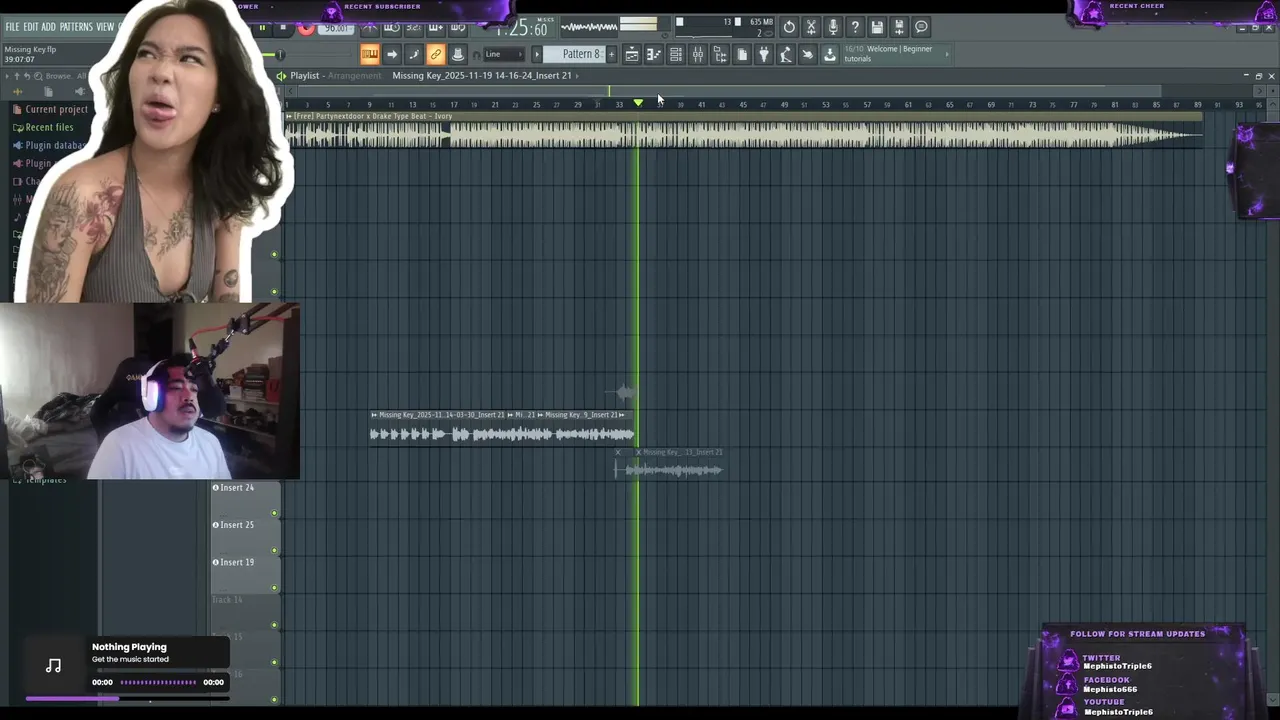Click the Arrangement breadcrumb label
This screenshot has height=720, width=1280.
[355, 76]
